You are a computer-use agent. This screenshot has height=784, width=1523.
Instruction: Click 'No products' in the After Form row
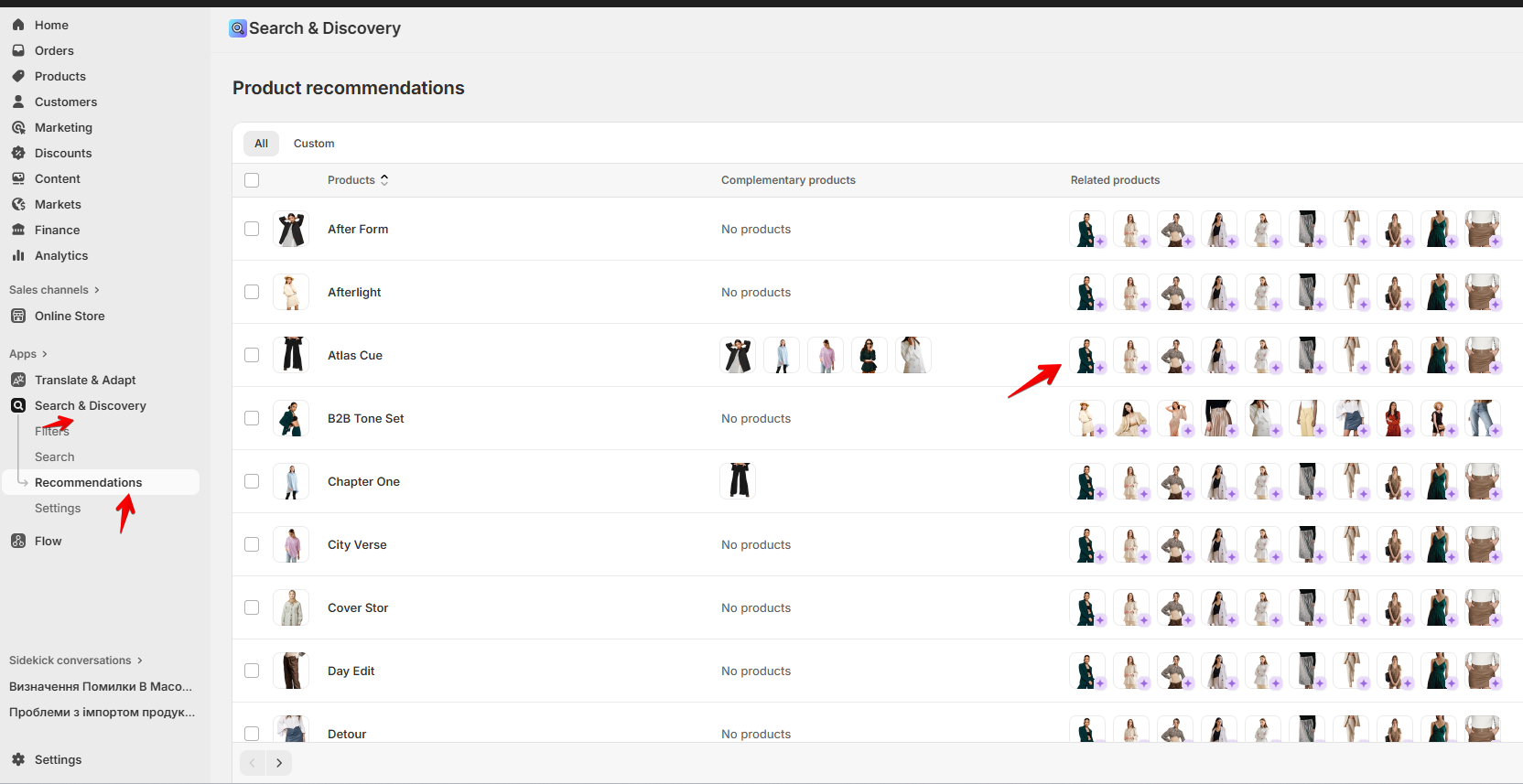tap(756, 229)
